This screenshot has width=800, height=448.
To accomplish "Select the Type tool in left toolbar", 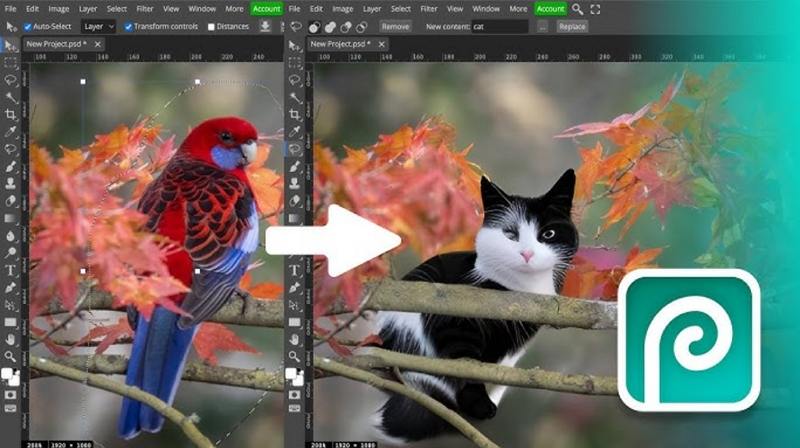I will (11, 270).
